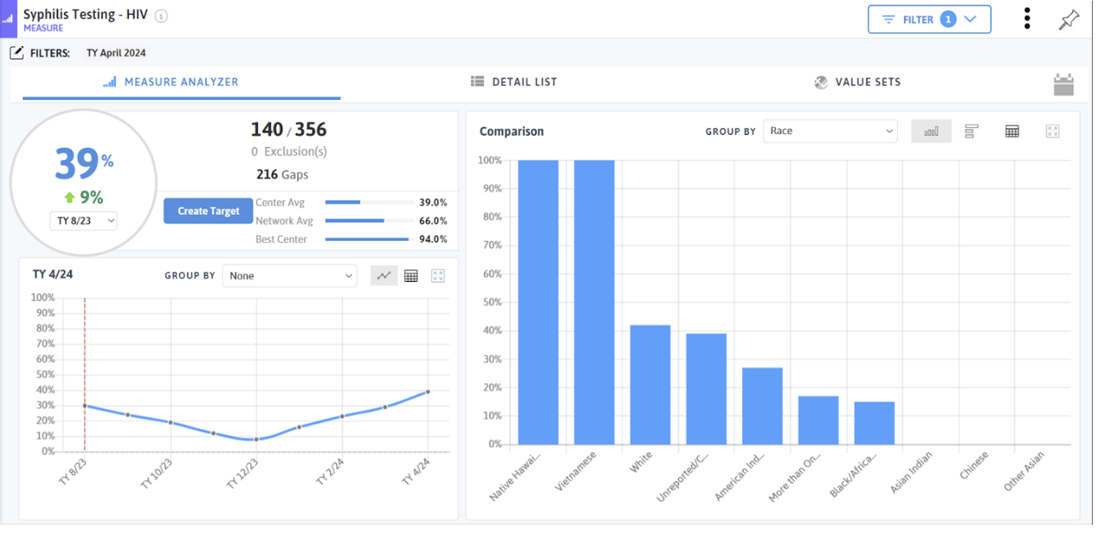1100x534 pixels.
Task: Click the 0 Exclusion(s) text
Action: [288, 152]
